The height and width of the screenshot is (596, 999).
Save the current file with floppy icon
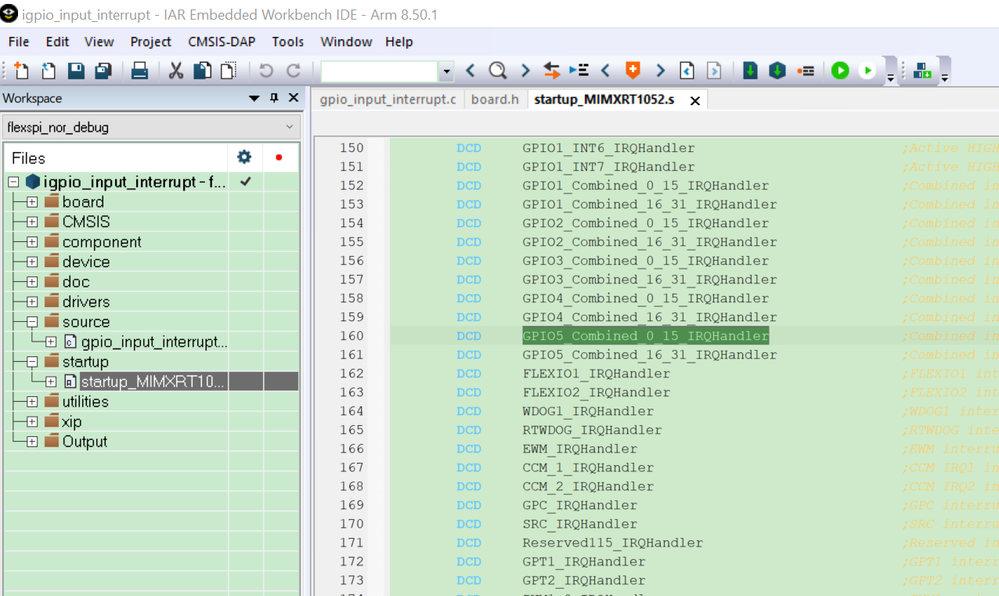point(76,71)
